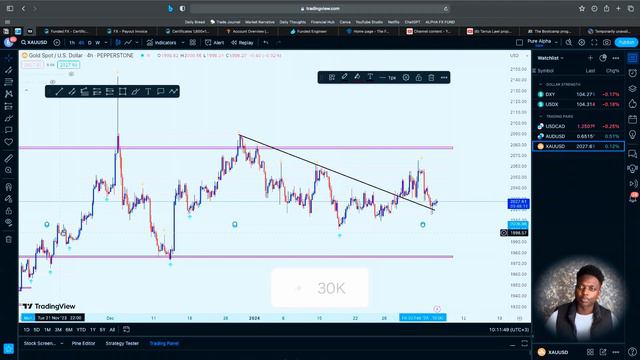Viewport: 640px width, 360px height.
Task: Select the Text tool in favorites bar
Action: (148, 91)
